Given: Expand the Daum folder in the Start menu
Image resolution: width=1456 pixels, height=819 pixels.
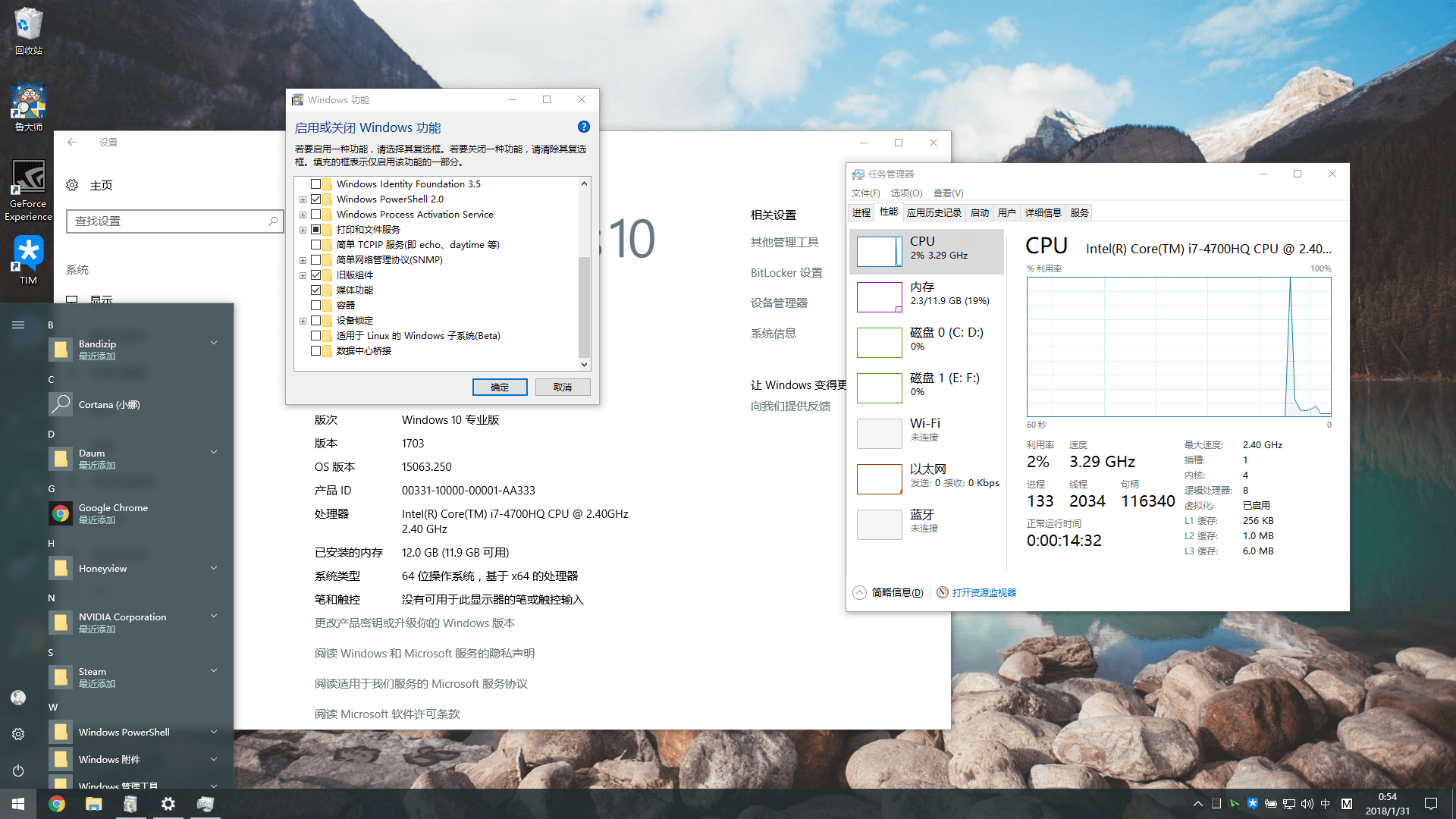Looking at the screenshot, I should tap(214, 452).
